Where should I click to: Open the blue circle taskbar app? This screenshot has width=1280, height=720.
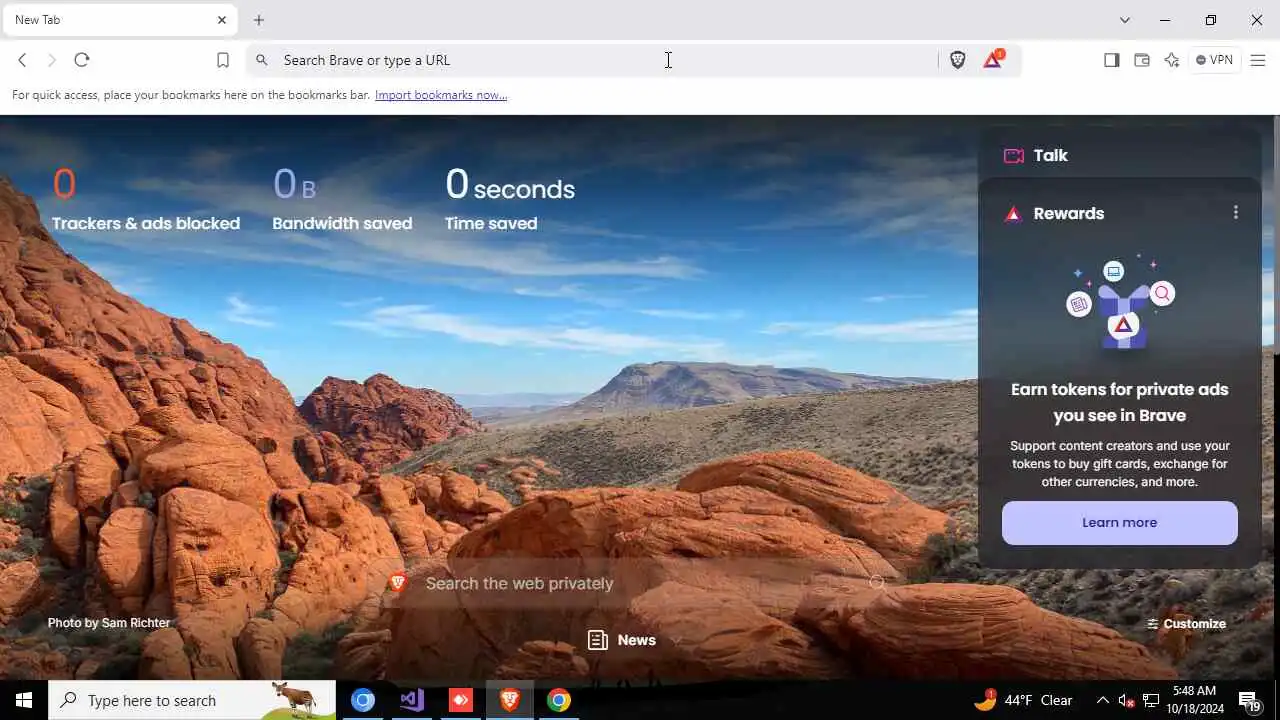pyautogui.click(x=363, y=700)
